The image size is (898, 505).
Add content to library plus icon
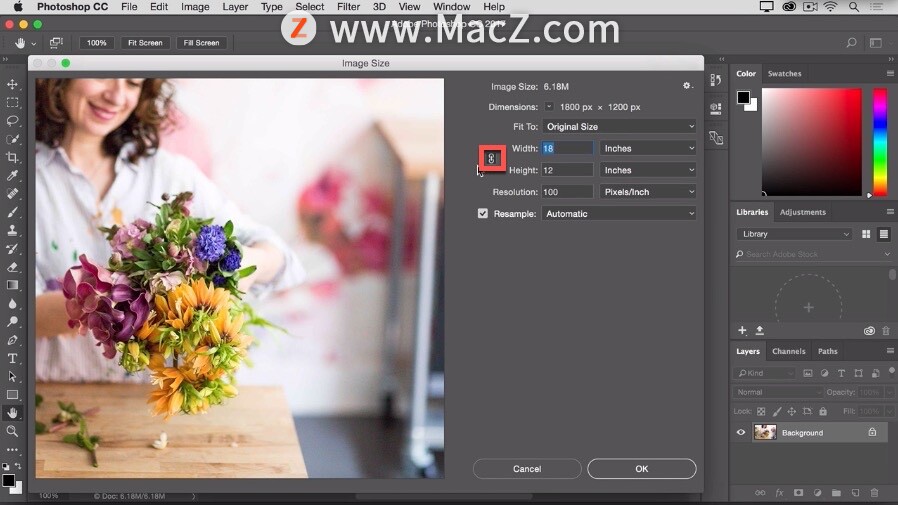(742, 330)
